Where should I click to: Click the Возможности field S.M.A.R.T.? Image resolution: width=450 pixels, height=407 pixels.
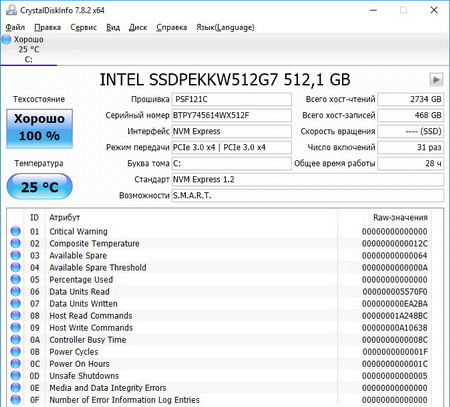point(308,195)
